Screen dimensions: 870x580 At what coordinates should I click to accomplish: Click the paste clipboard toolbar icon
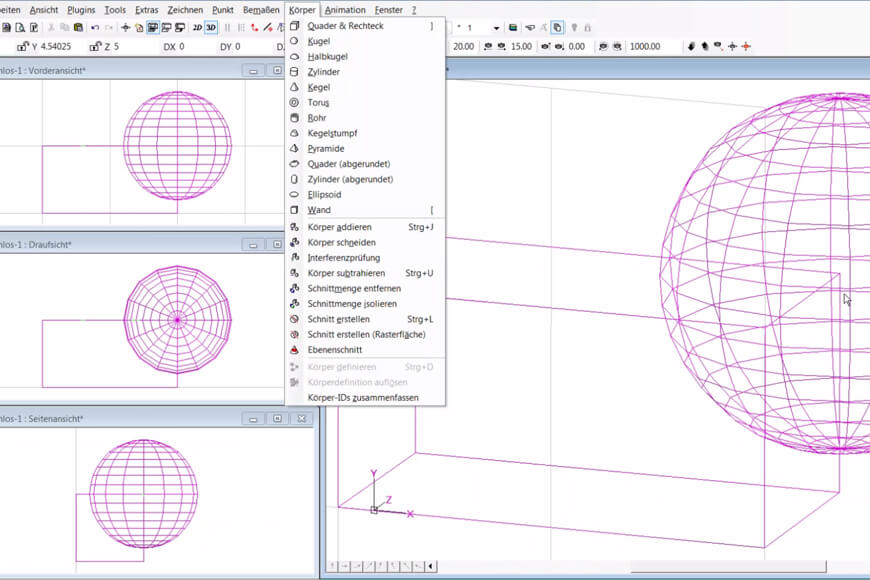[78, 28]
